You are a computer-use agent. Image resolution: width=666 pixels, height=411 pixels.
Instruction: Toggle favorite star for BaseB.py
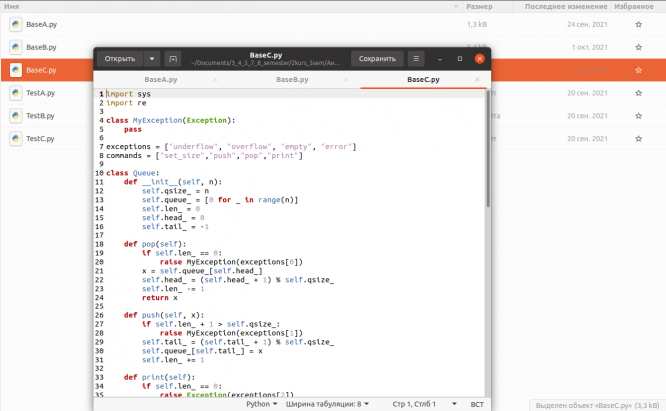[x=638, y=47]
